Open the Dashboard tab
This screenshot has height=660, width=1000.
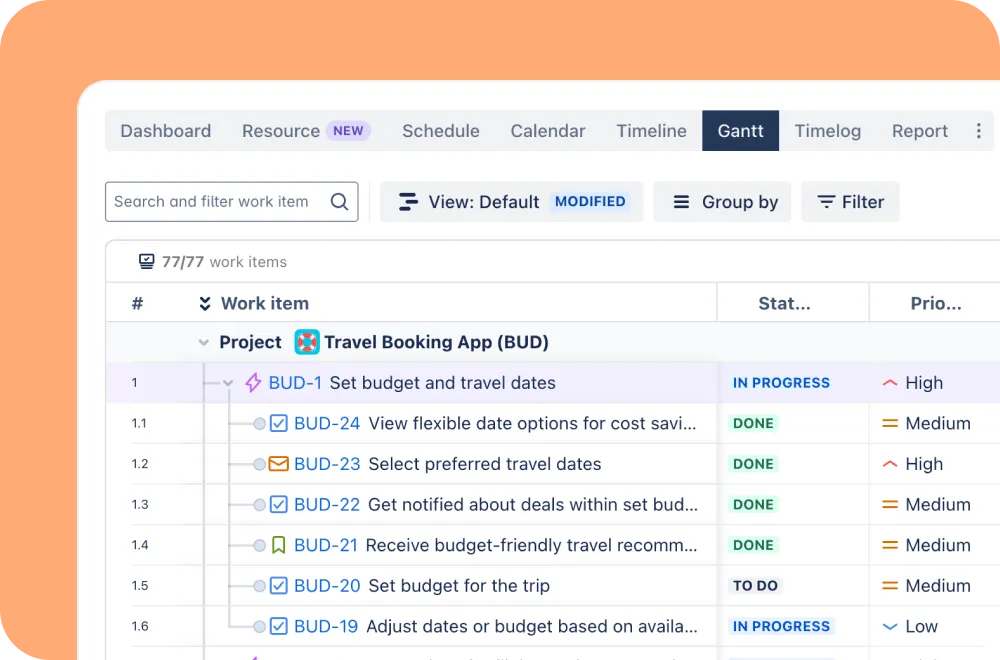(x=165, y=131)
